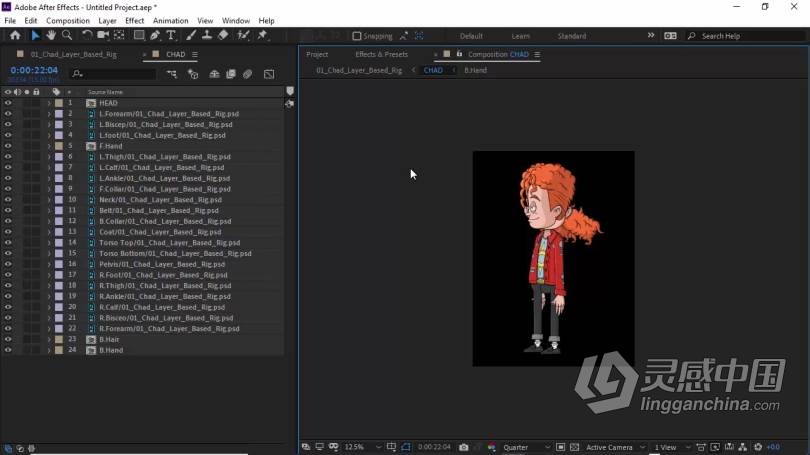Select the Brush tool
The height and width of the screenshot is (455, 810).
coord(191,35)
